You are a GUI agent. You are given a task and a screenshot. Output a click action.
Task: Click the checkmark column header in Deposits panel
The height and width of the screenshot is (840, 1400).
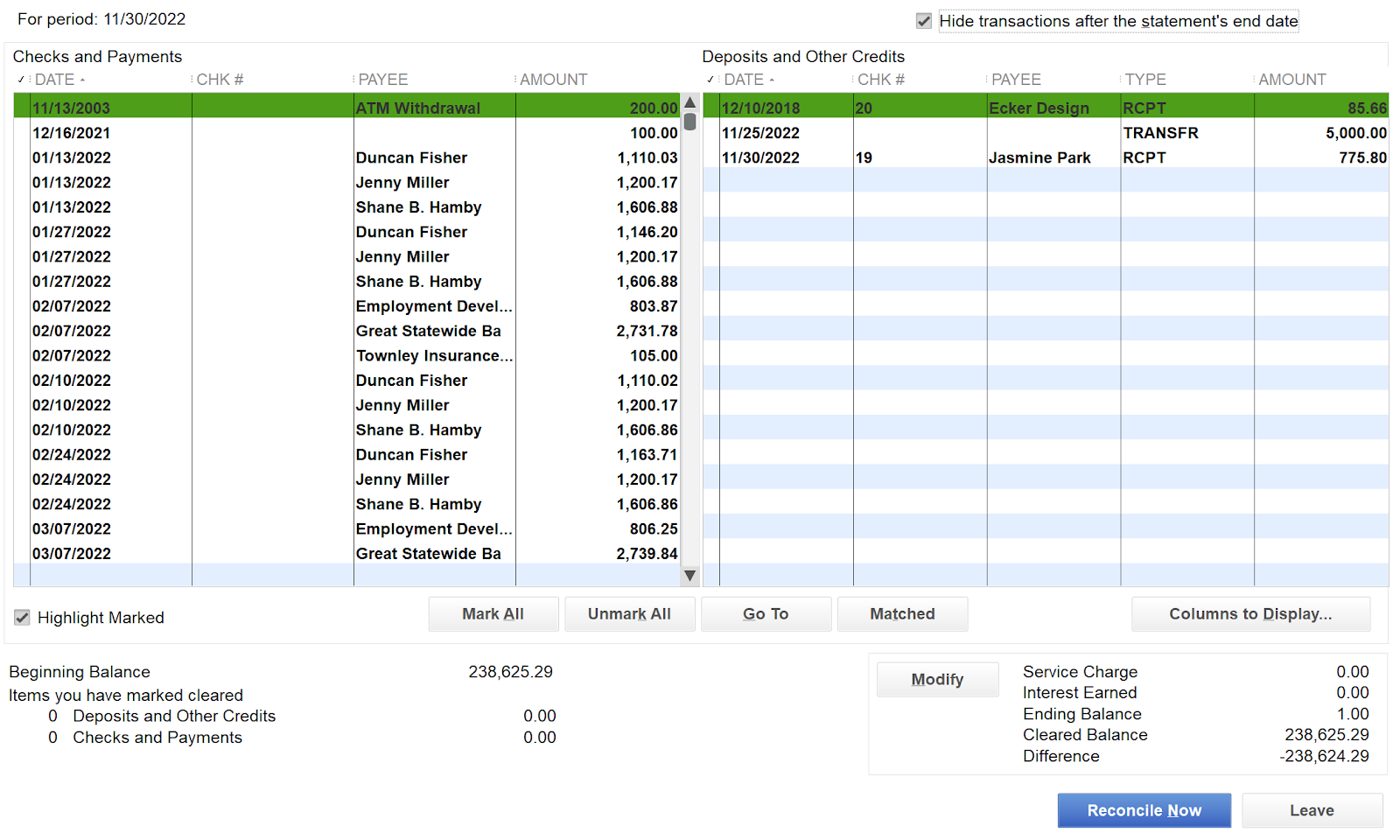710,79
